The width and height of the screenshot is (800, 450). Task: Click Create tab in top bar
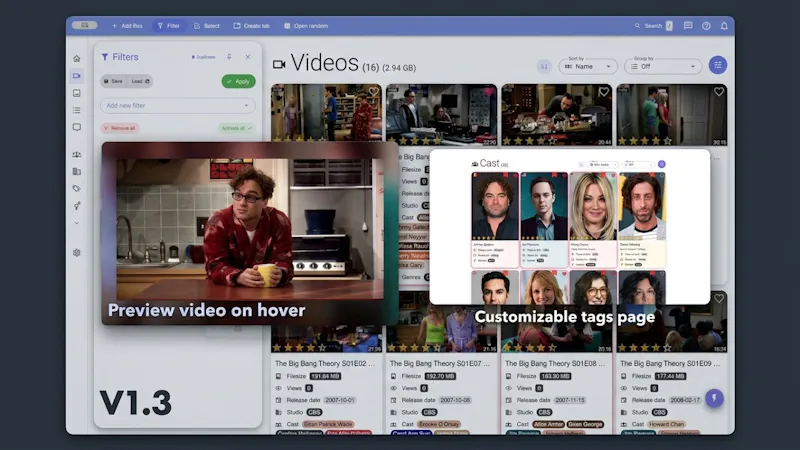(x=252, y=26)
